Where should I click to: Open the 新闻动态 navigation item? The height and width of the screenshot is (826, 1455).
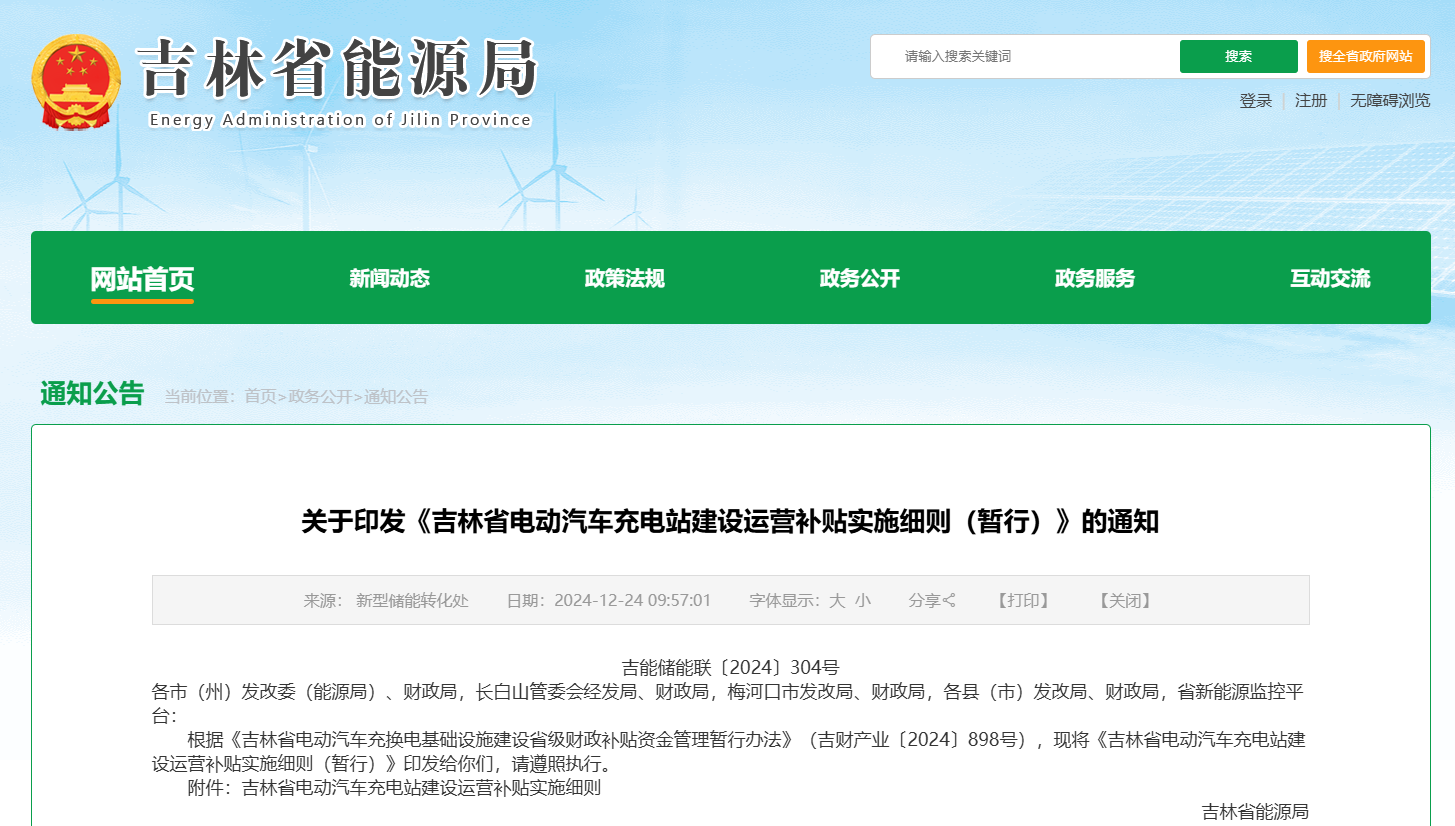coord(389,279)
